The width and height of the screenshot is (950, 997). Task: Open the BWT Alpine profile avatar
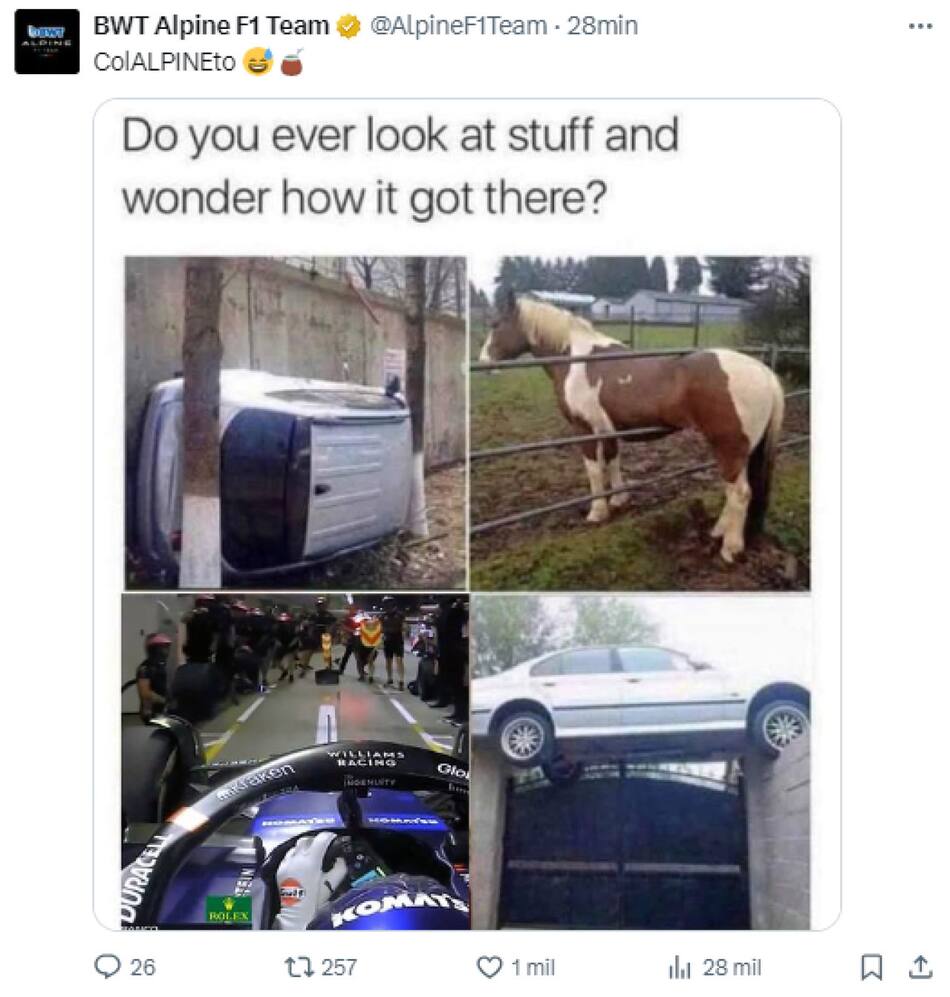(47, 42)
